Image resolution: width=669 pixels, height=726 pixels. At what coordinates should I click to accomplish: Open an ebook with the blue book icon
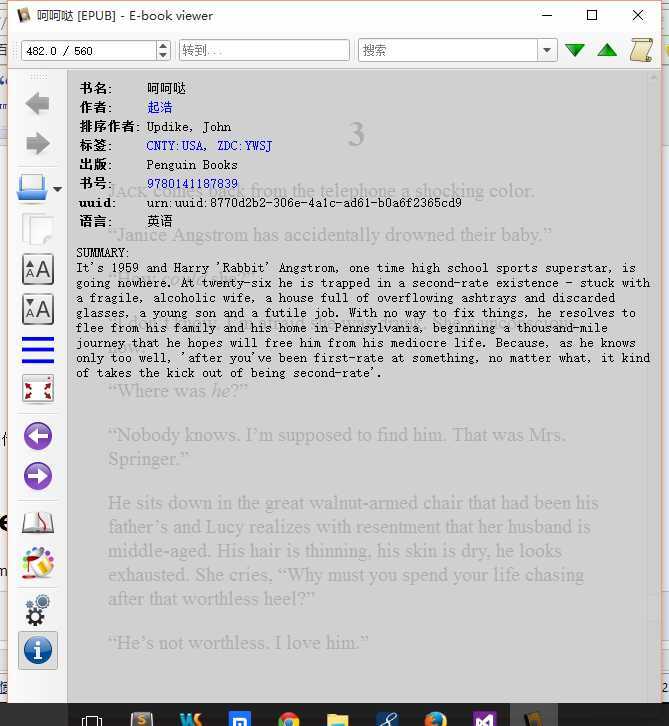click(31, 188)
